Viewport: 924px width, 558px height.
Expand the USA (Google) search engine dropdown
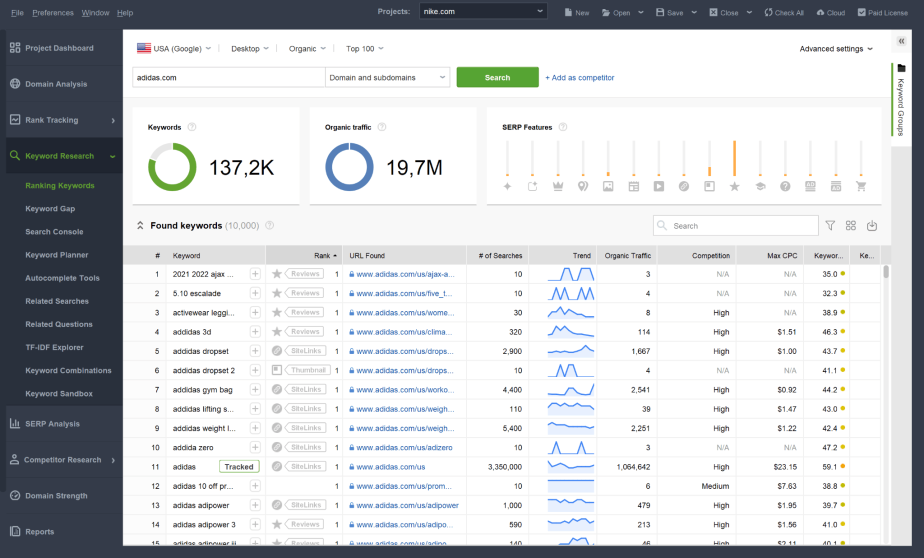[x=174, y=48]
